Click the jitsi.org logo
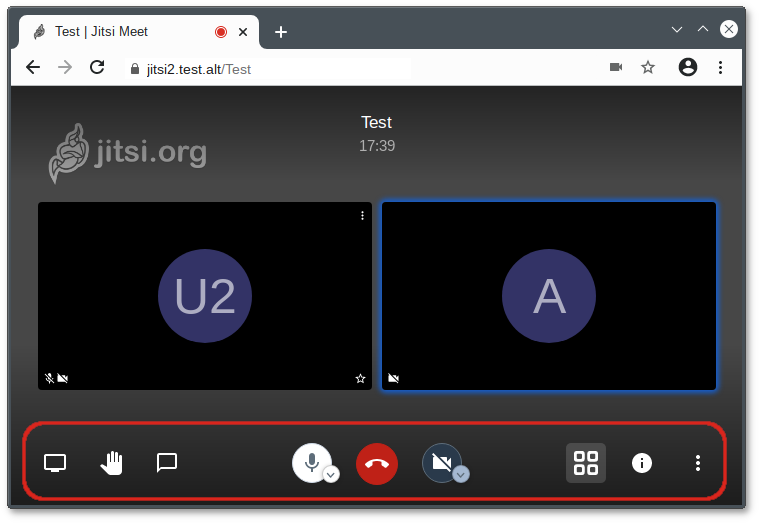This screenshot has height=523, width=759. pos(128,153)
